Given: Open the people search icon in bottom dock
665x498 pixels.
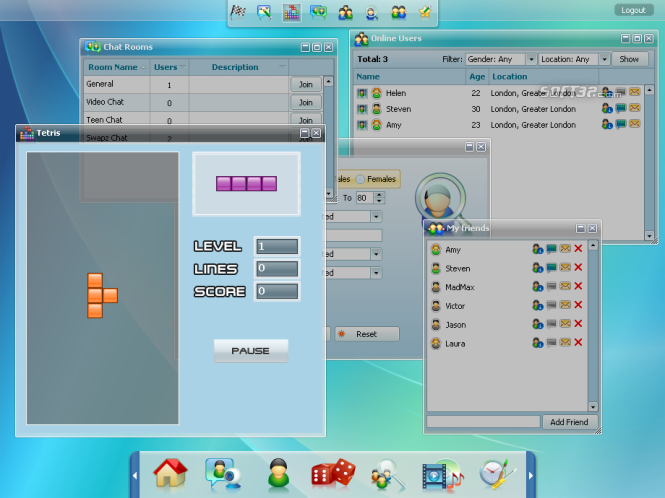Looking at the screenshot, I should click(x=387, y=474).
